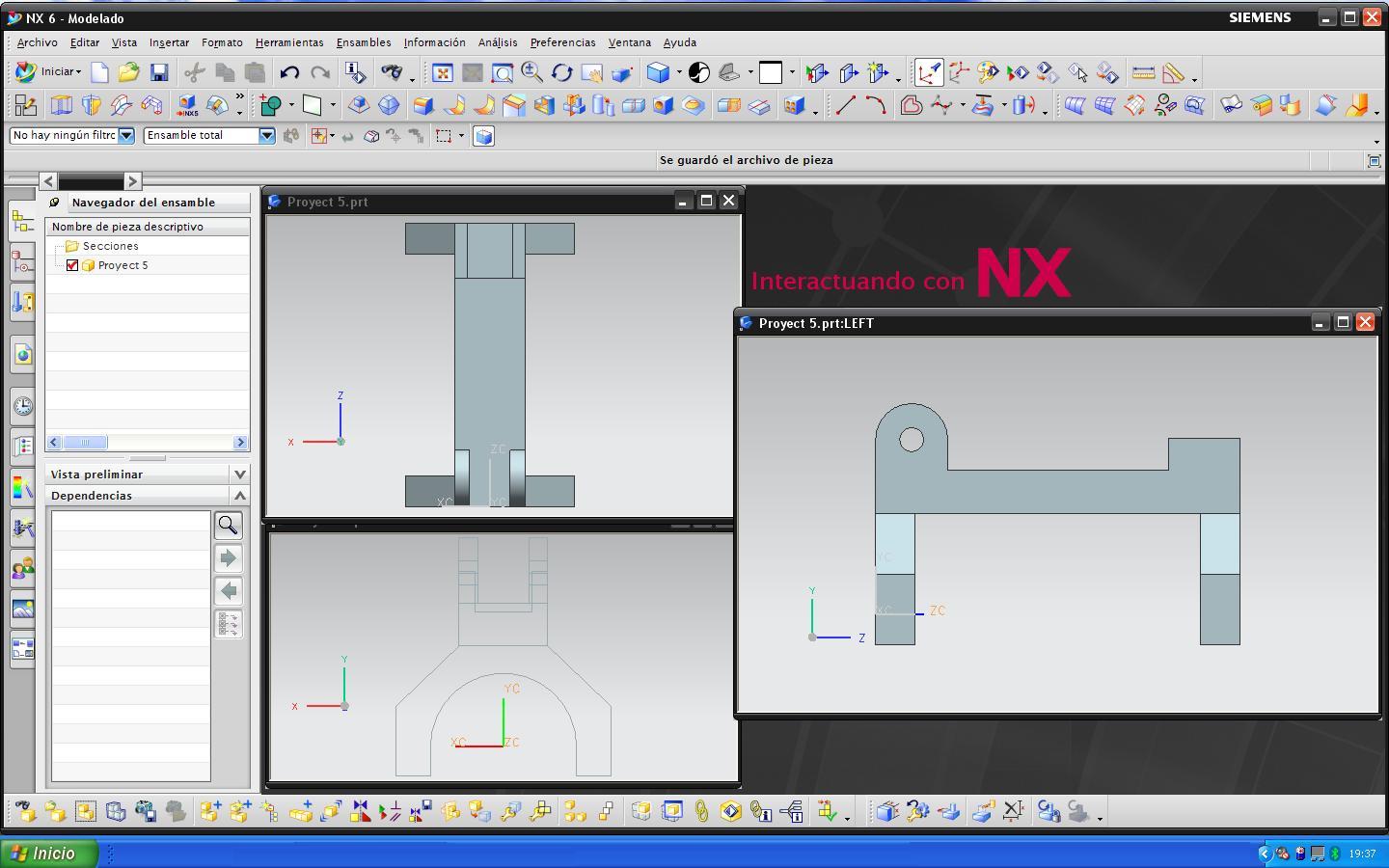Open the Archivo menu
This screenshot has width=1389, height=868.
pos(38,42)
